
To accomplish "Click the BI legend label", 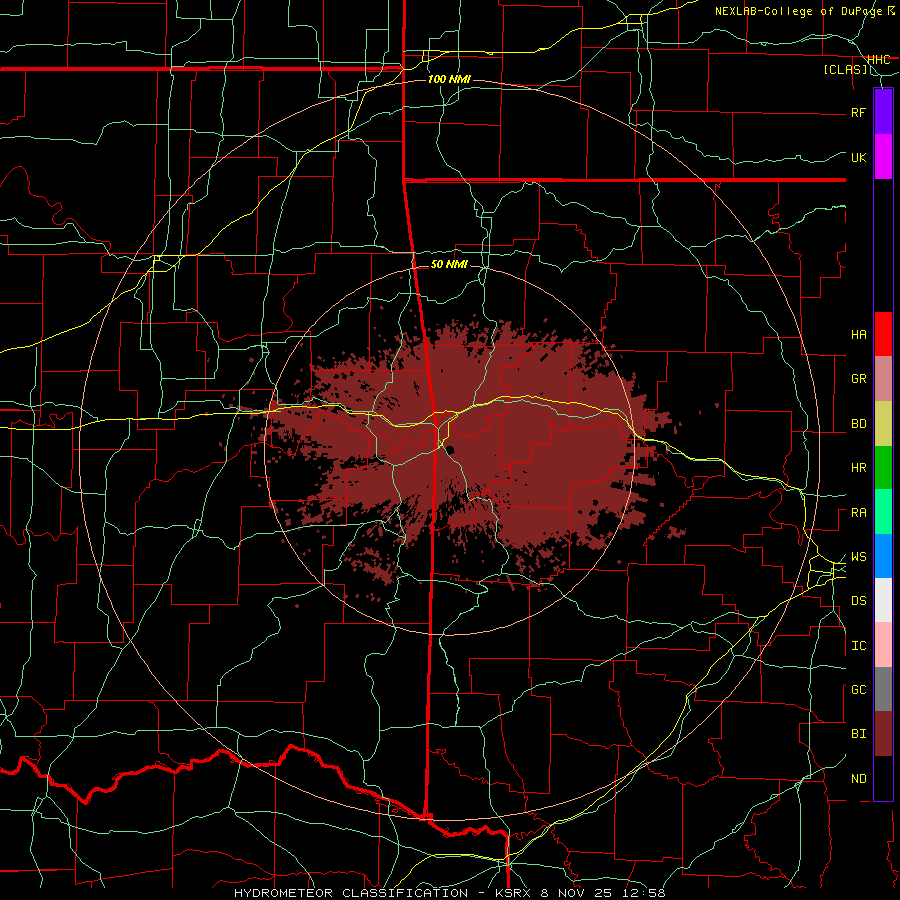I will 858,734.
